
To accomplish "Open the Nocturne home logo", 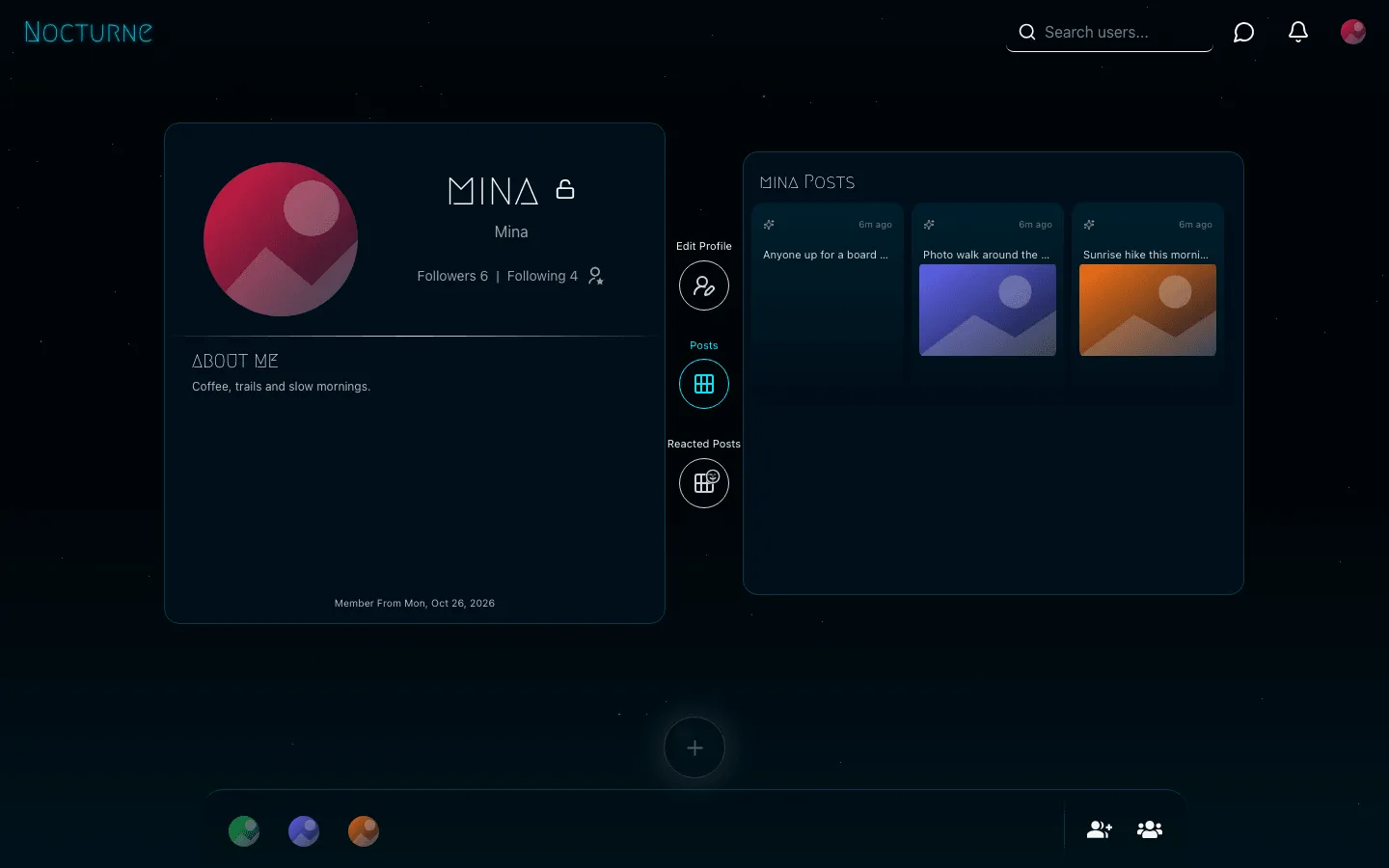I will [x=88, y=32].
